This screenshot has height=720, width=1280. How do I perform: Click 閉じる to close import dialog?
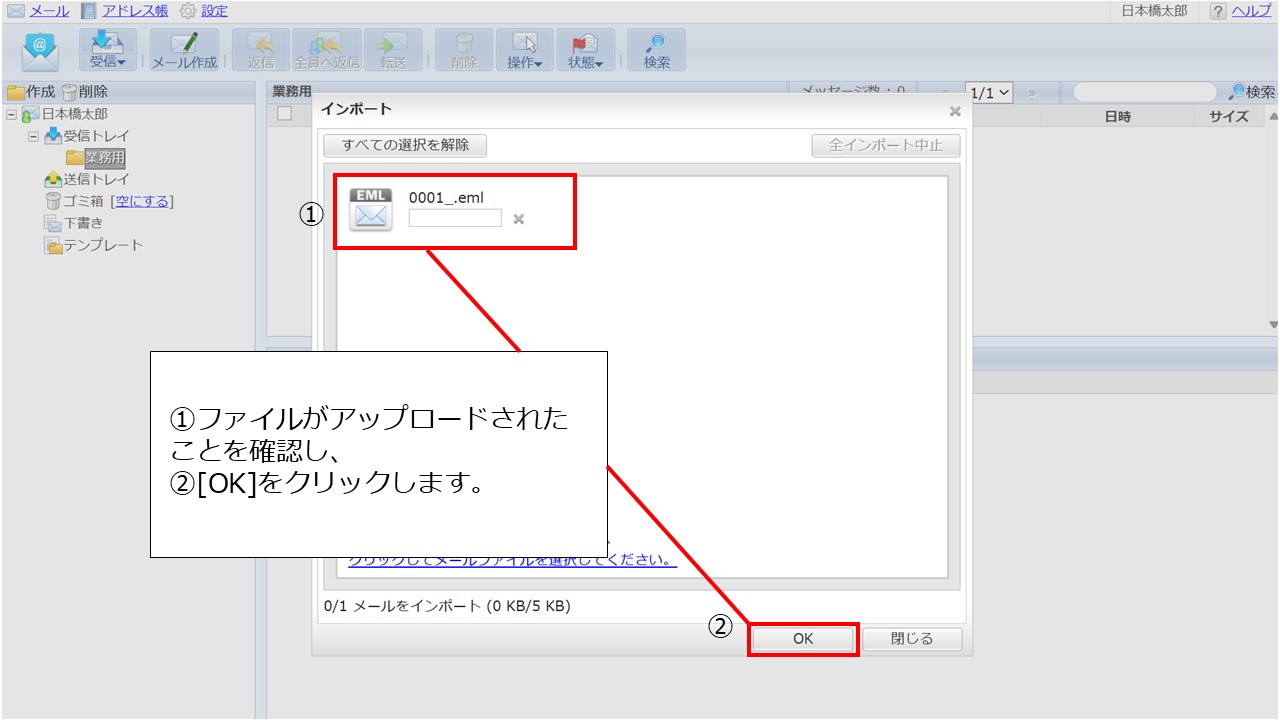point(912,639)
